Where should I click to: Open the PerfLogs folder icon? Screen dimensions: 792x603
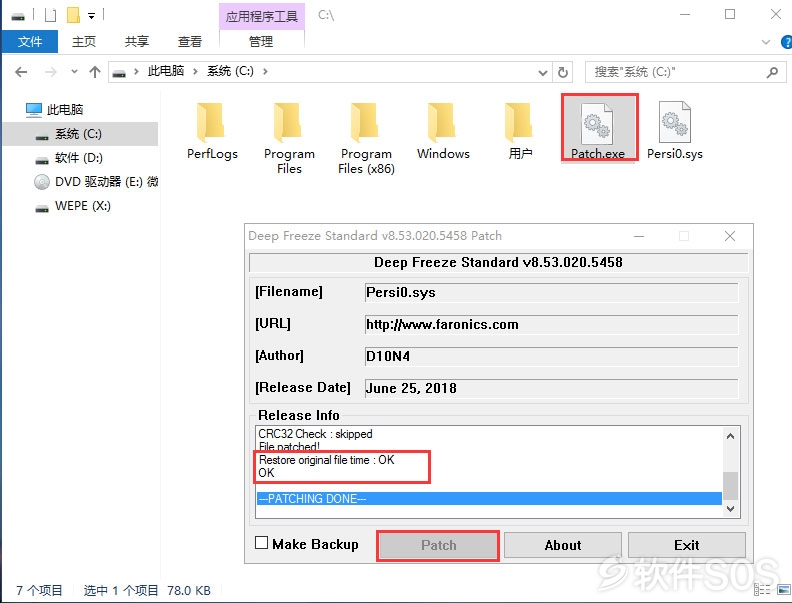click(x=211, y=122)
